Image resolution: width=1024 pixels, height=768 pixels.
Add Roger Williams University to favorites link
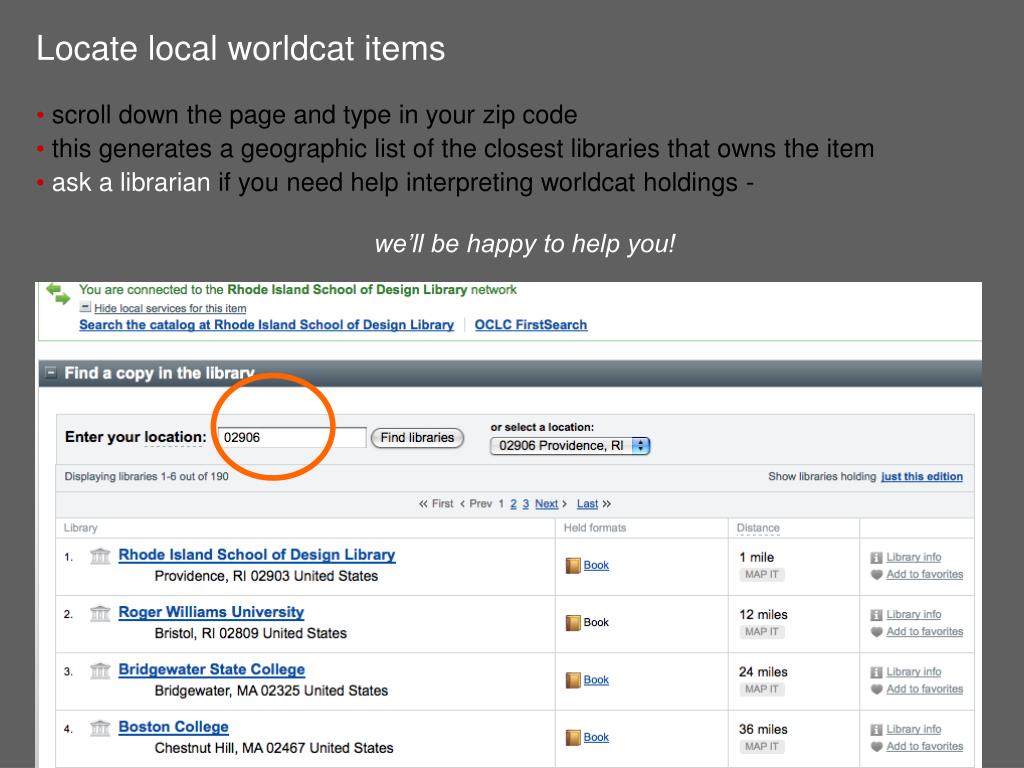click(x=925, y=632)
